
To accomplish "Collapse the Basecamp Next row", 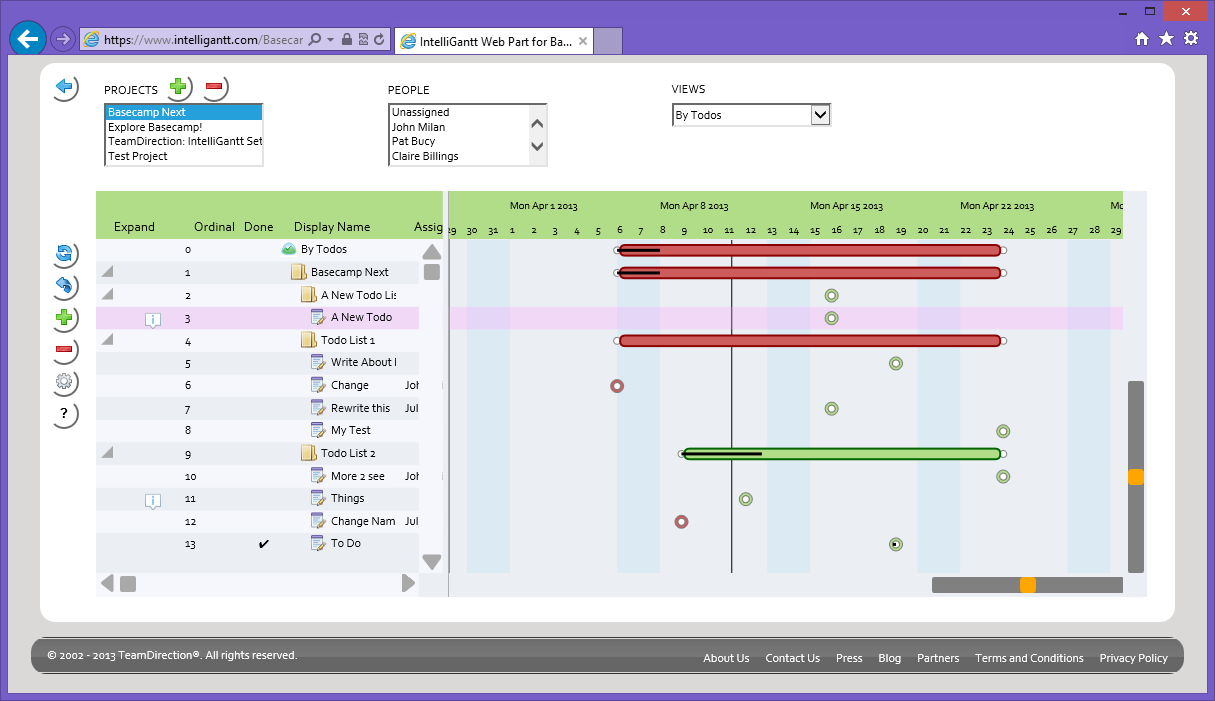I will tap(108, 272).
